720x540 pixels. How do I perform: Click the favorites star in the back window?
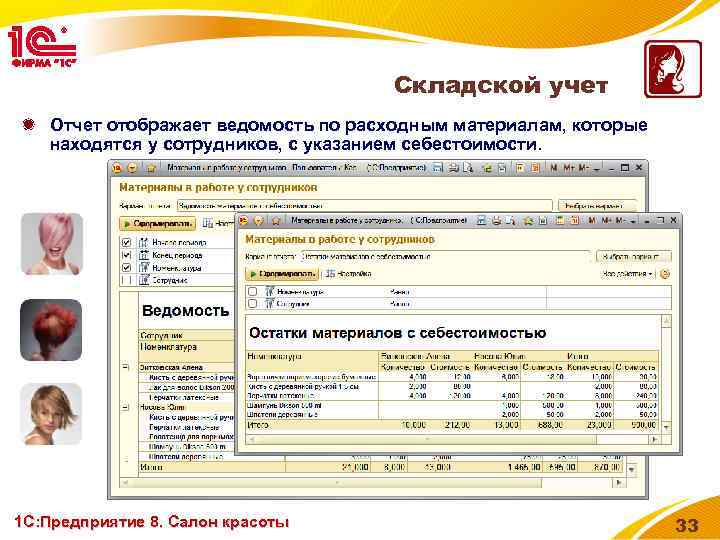point(151,168)
